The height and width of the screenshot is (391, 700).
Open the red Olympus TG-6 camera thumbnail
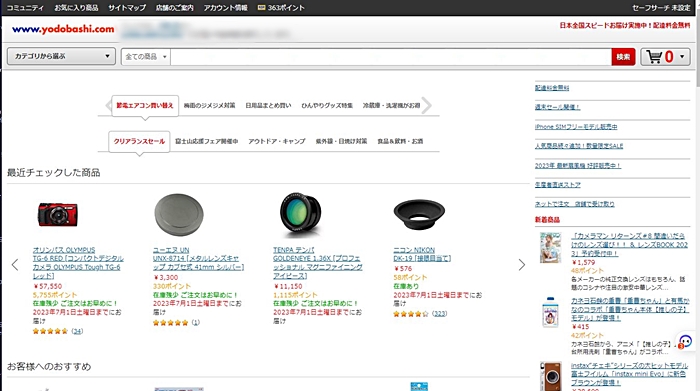(x=58, y=215)
